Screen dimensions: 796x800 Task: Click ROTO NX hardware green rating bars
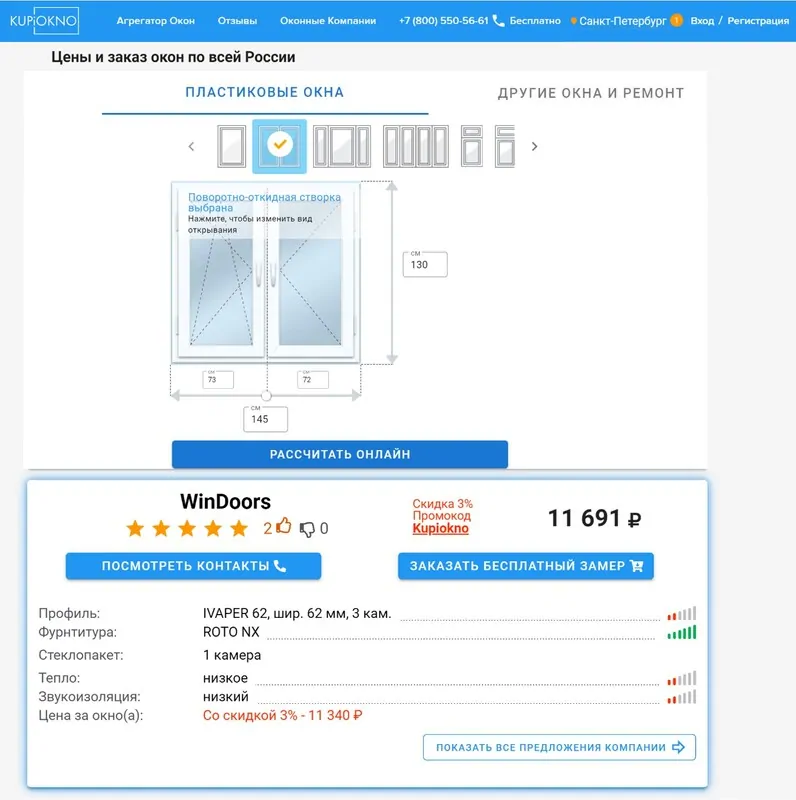click(x=682, y=633)
